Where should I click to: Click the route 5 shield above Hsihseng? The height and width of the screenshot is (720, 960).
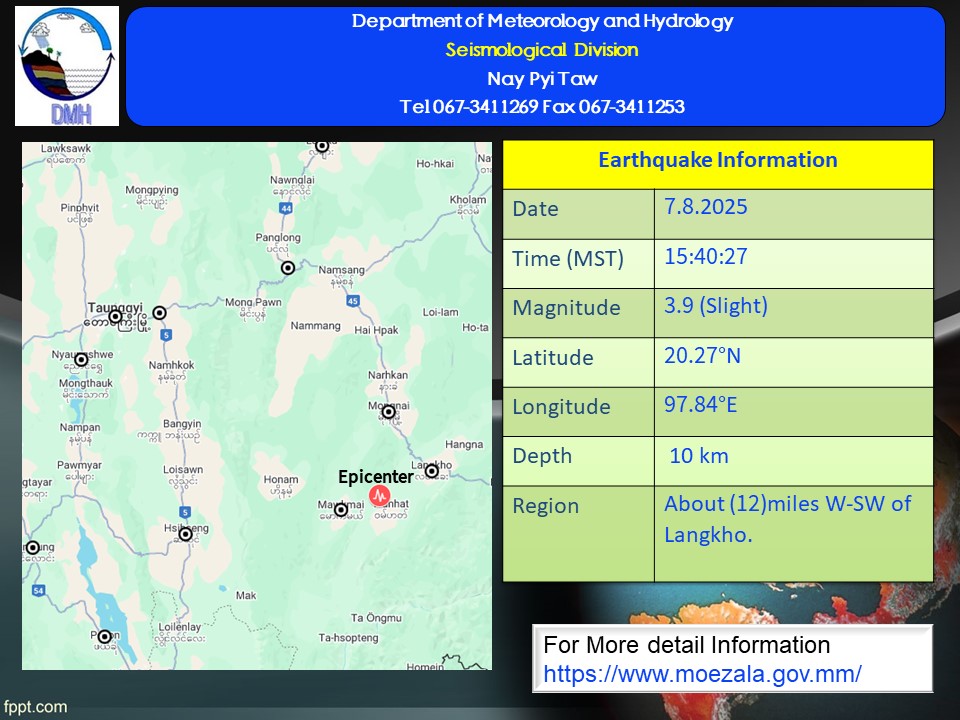point(185,512)
